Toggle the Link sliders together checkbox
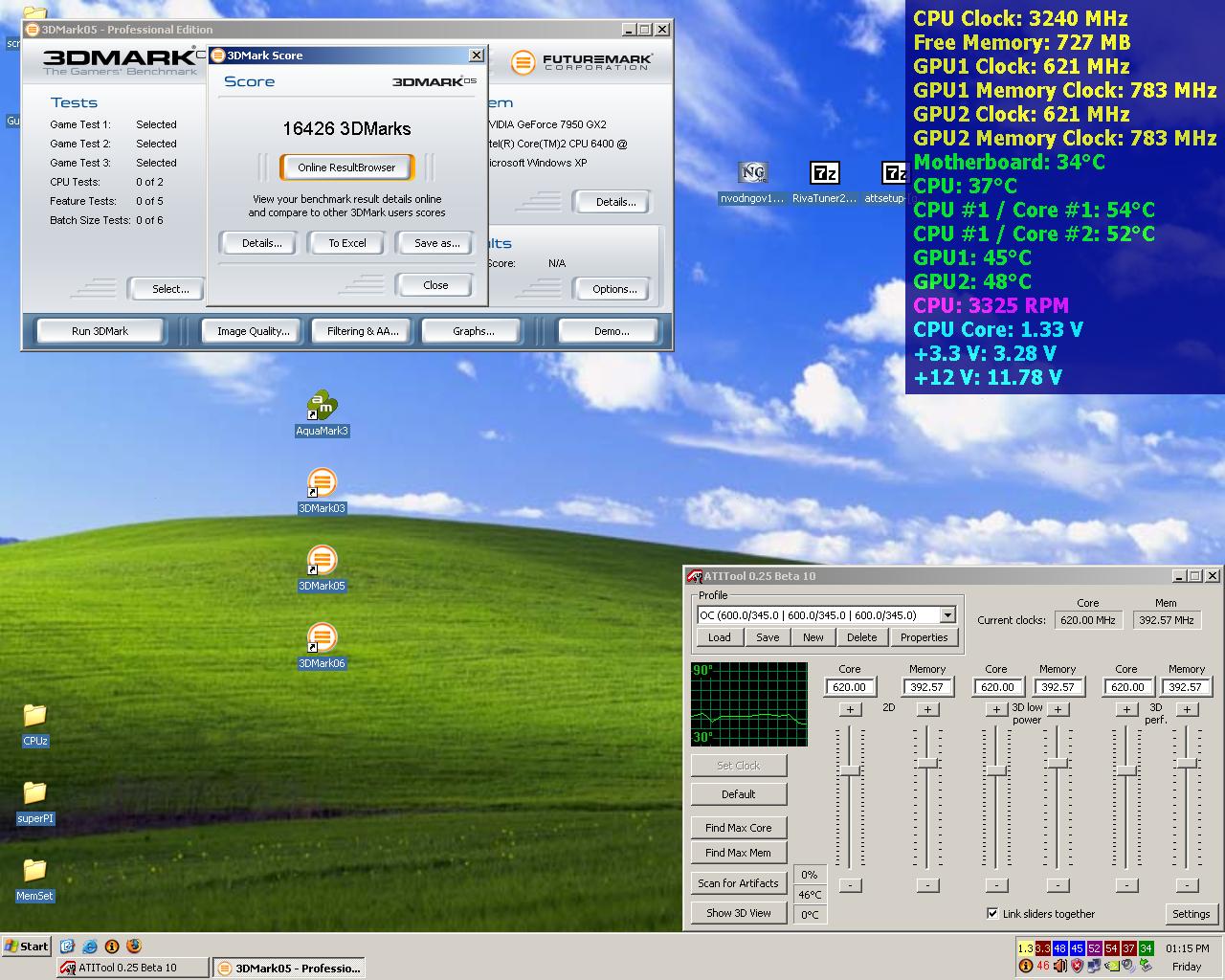This screenshot has width=1225, height=980. [992, 913]
